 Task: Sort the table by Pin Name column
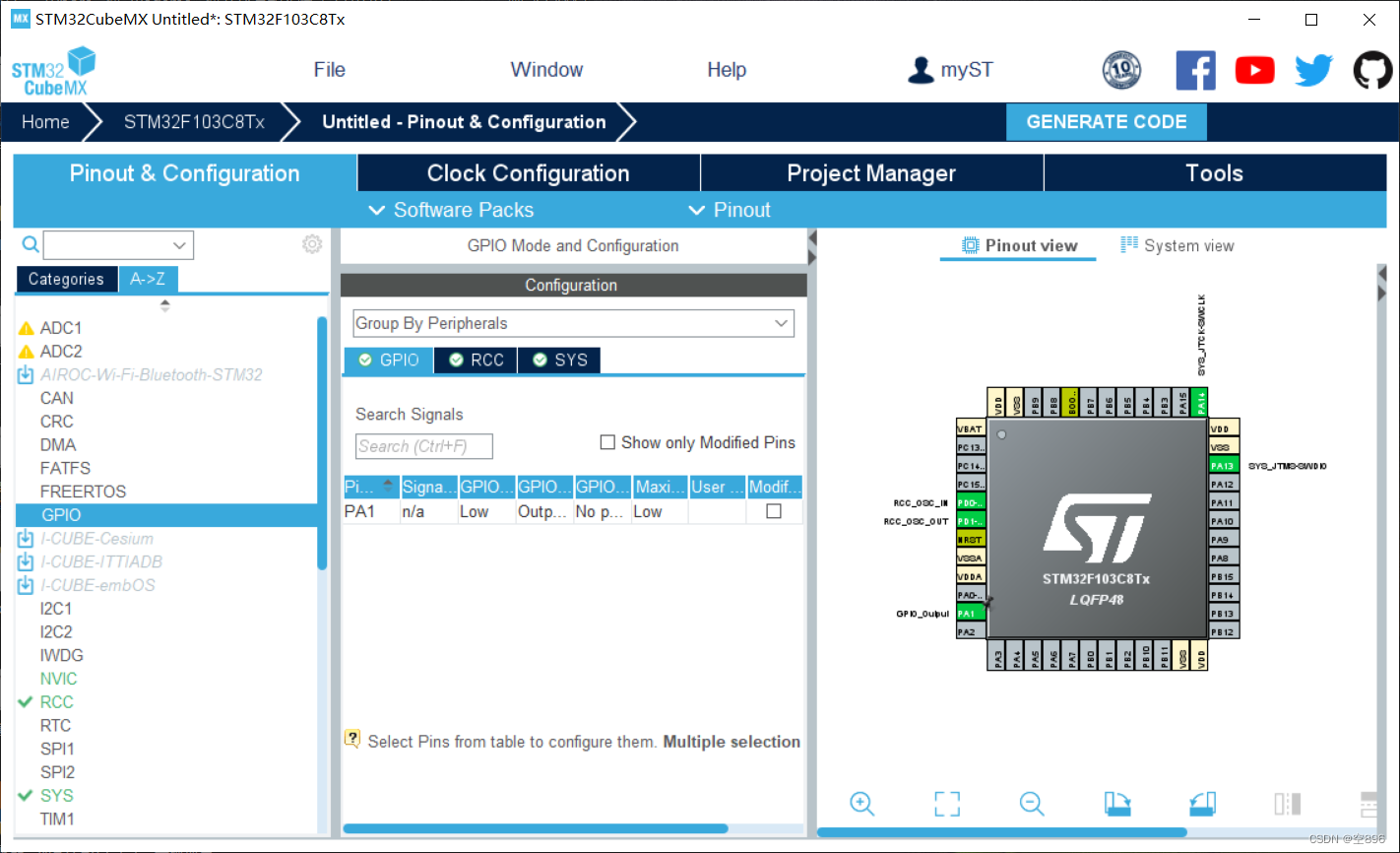[x=371, y=487]
